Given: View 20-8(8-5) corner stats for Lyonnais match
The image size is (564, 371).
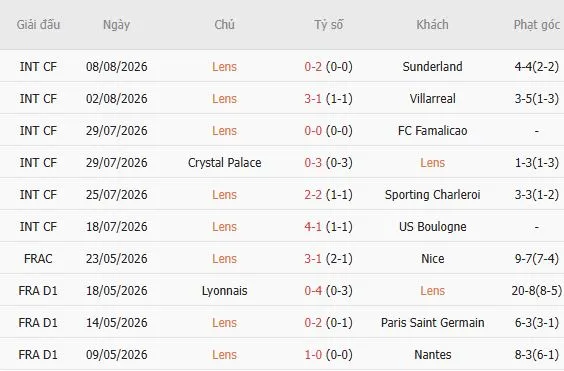Looking at the screenshot, I should (536, 291).
